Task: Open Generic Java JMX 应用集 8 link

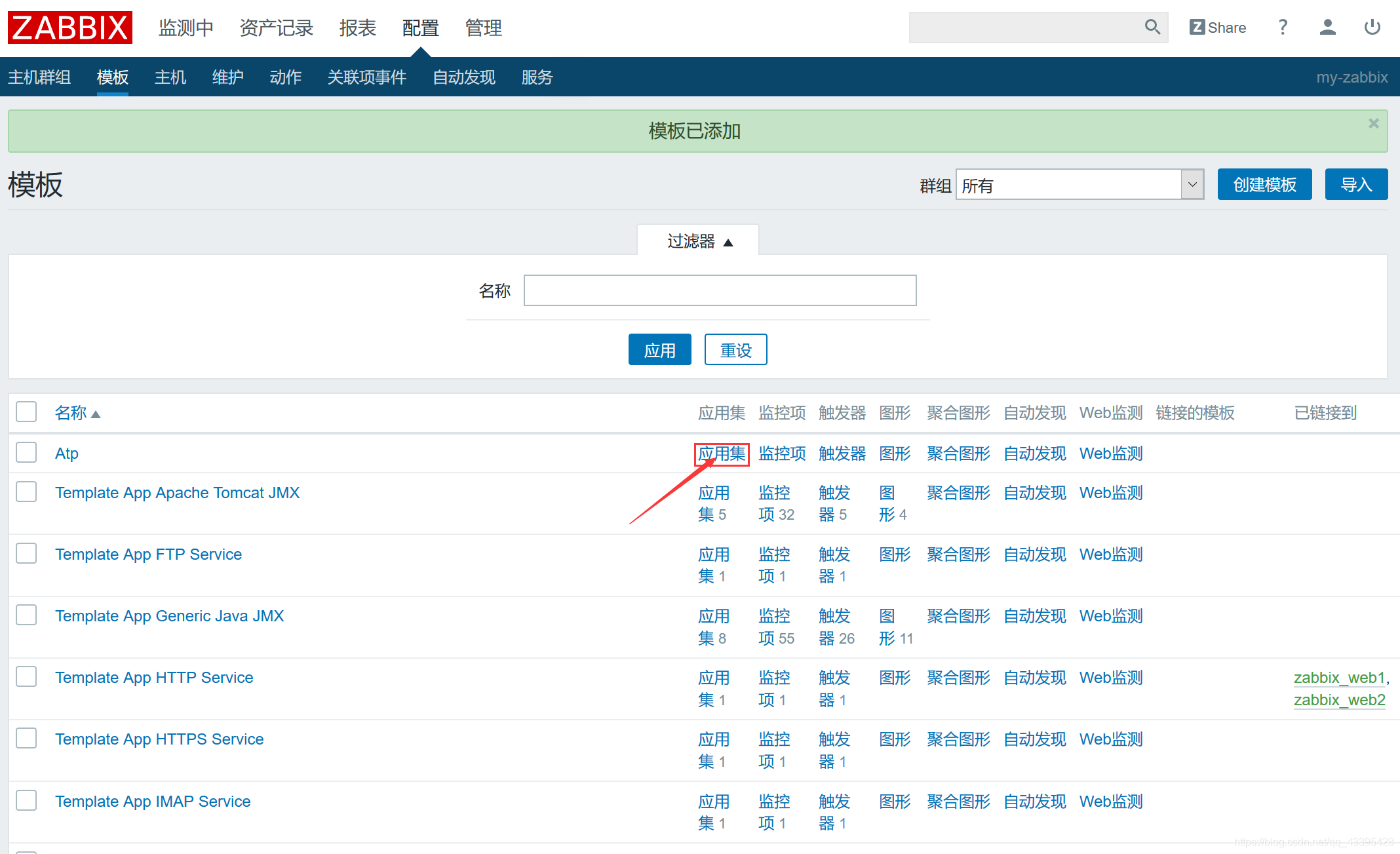Action: (714, 627)
